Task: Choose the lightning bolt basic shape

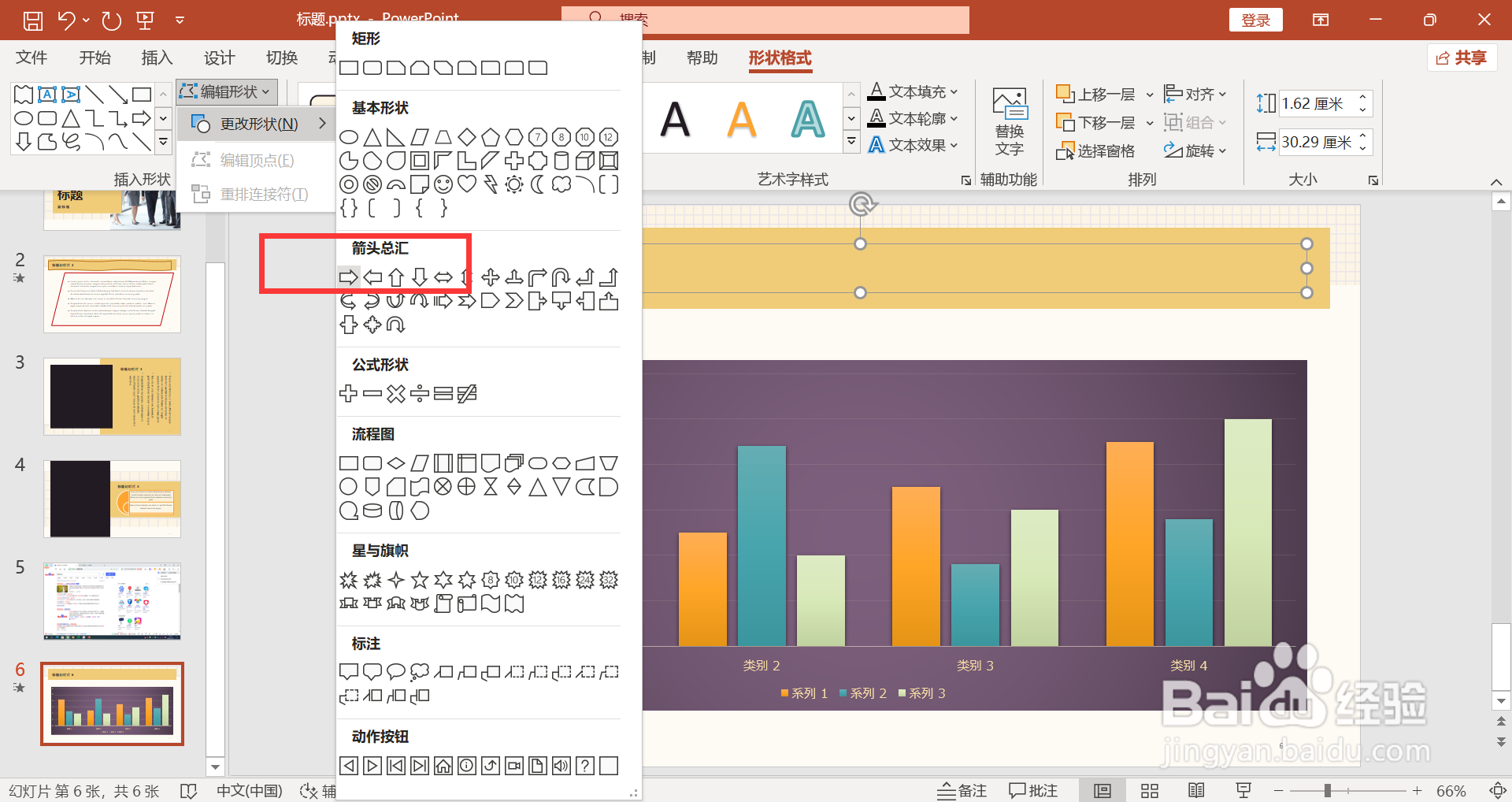Action: pyautogui.click(x=491, y=184)
